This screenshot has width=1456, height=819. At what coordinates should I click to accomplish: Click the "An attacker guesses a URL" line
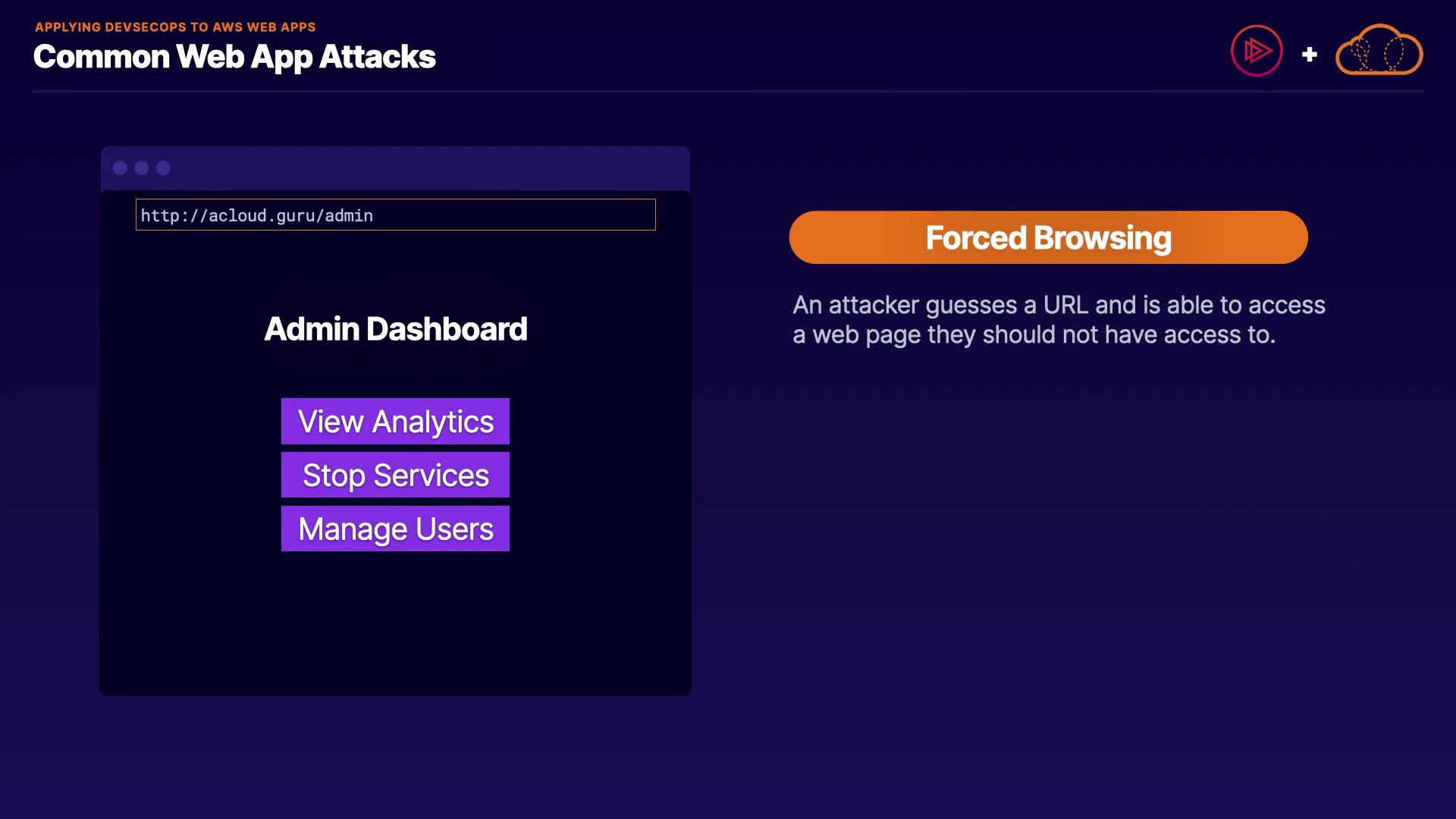pyautogui.click(x=1059, y=305)
